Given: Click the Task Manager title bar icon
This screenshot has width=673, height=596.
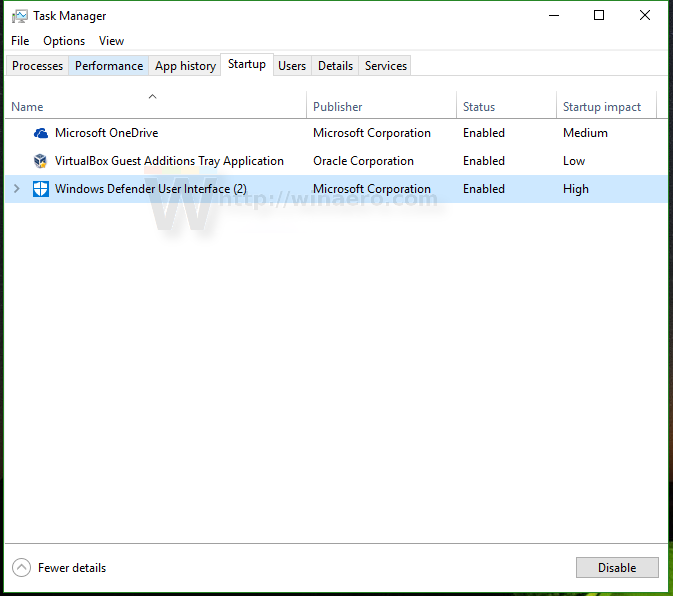Looking at the screenshot, I should 20,16.
